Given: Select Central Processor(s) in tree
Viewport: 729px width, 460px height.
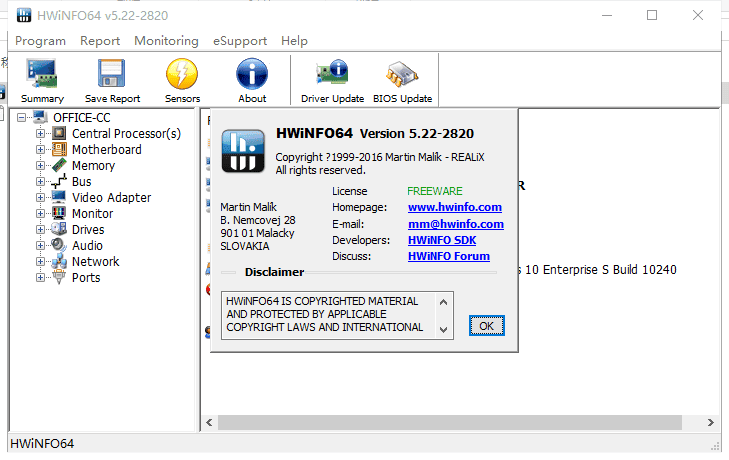Looking at the screenshot, I should click(x=126, y=134).
